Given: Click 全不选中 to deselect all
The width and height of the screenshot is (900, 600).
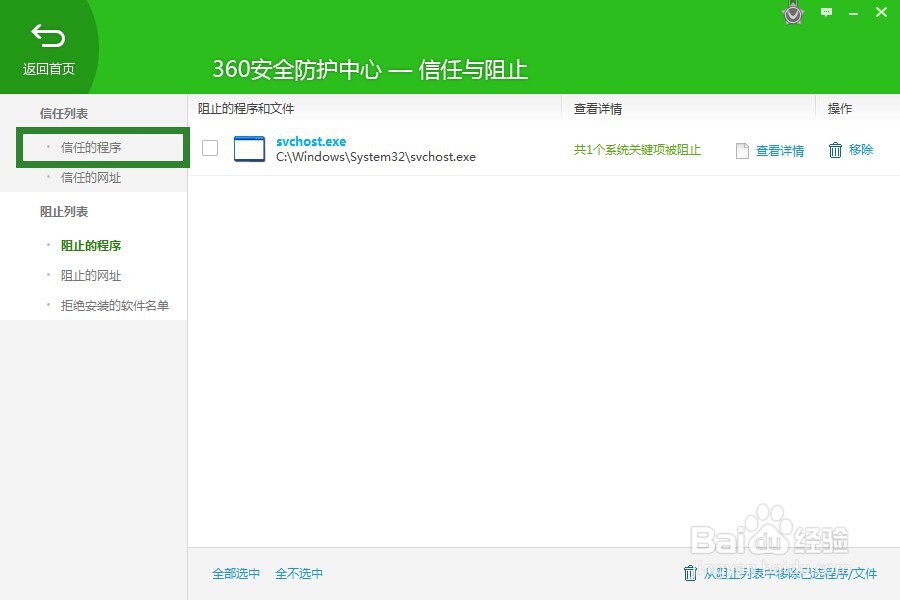Looking at the screenshot, I should pos(299,574).
